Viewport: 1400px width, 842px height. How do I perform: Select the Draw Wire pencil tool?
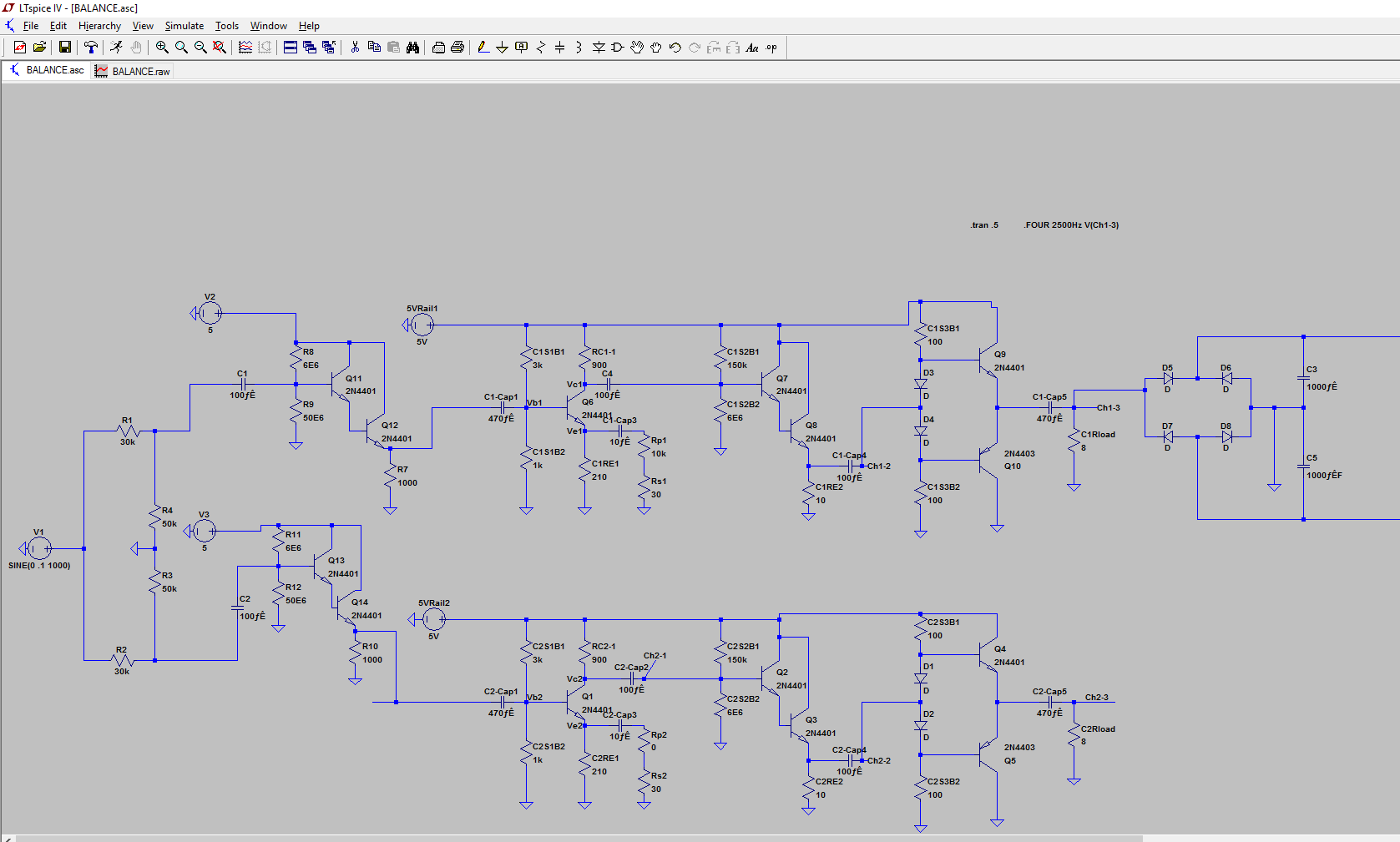pos(483,48)
